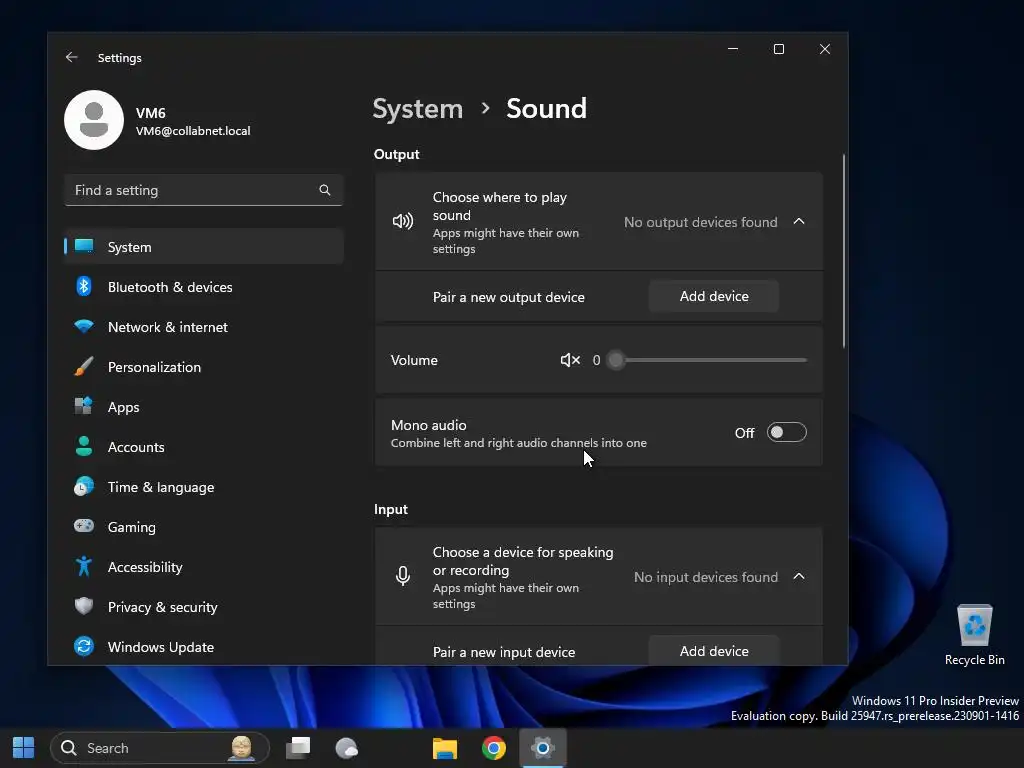Screen dimensions: 1024x768
Task: Click the Time & language clock icon
Action: pos(84,487)
